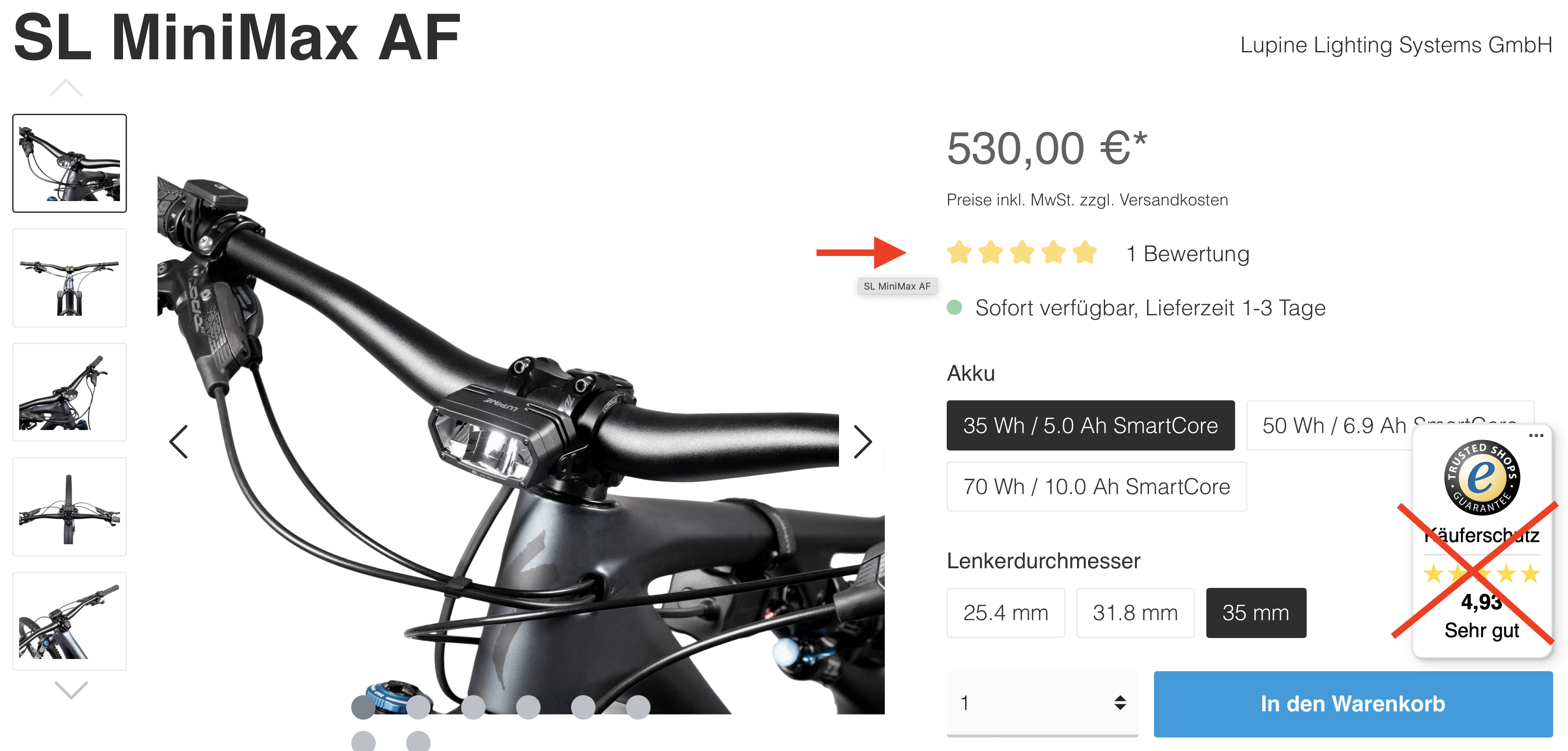Open Lupine Lighting Systems GmbH manufacturer link
1568x751 pixels.
coord(1396,45)
